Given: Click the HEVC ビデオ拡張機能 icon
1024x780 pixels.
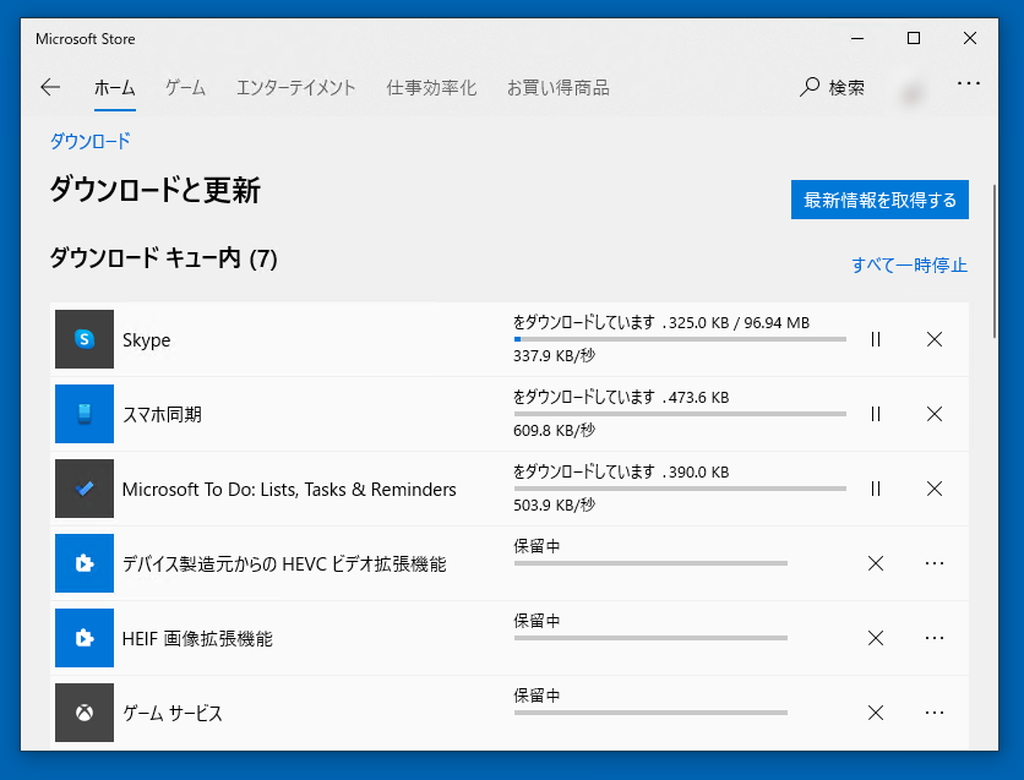Looking at the screenshot, I should (84, 563).
